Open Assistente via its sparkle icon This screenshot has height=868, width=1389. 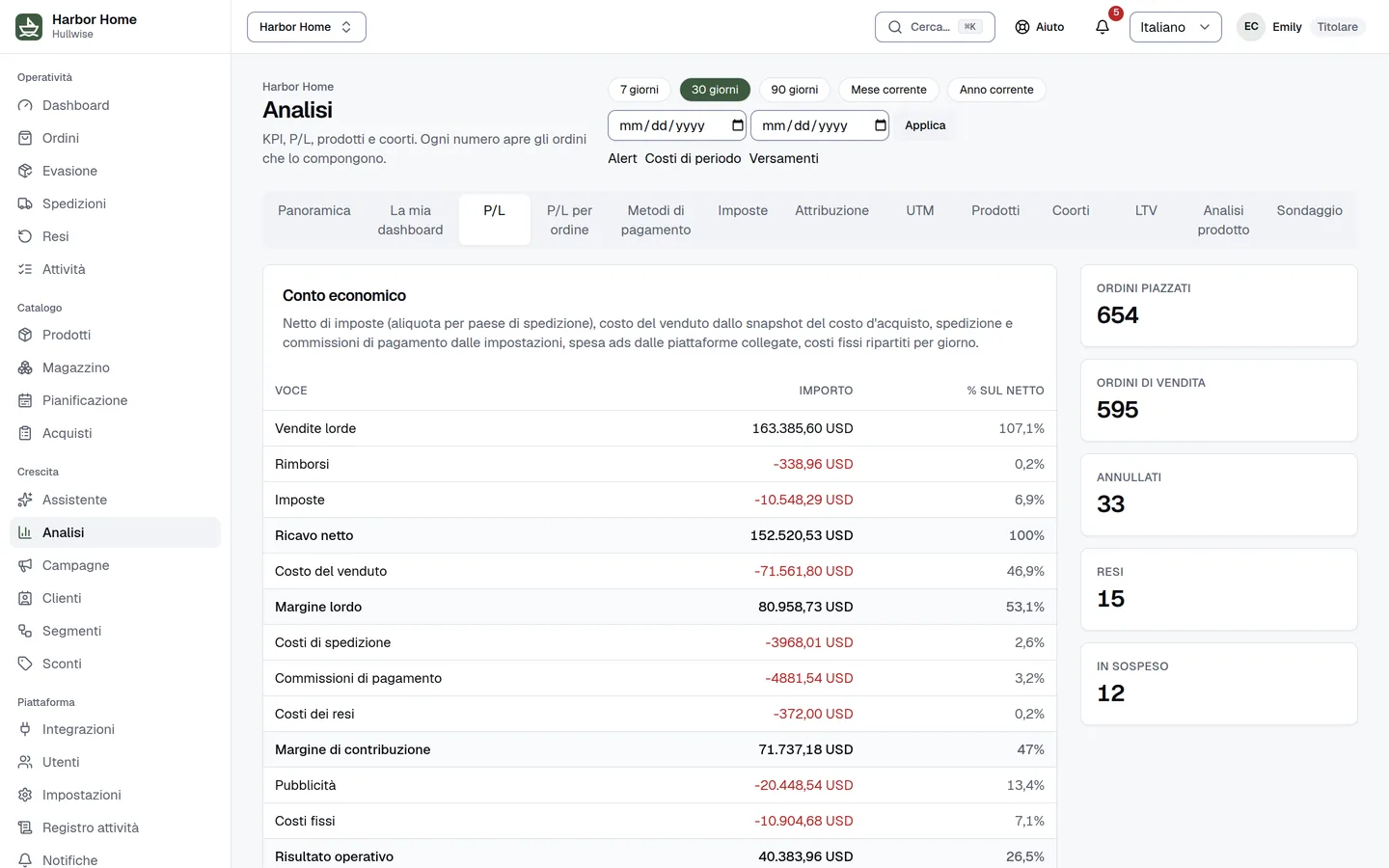[25, 500]
